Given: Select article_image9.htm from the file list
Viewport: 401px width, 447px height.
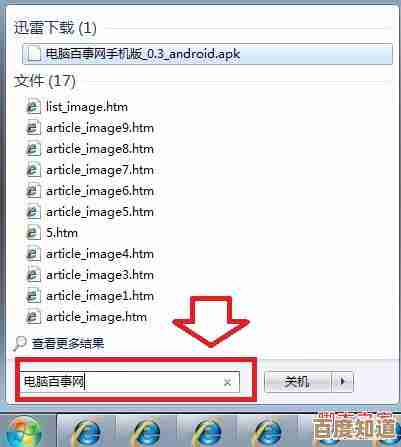Looking at the screenshot, I should pyautogui.click(x=100, y=128).
